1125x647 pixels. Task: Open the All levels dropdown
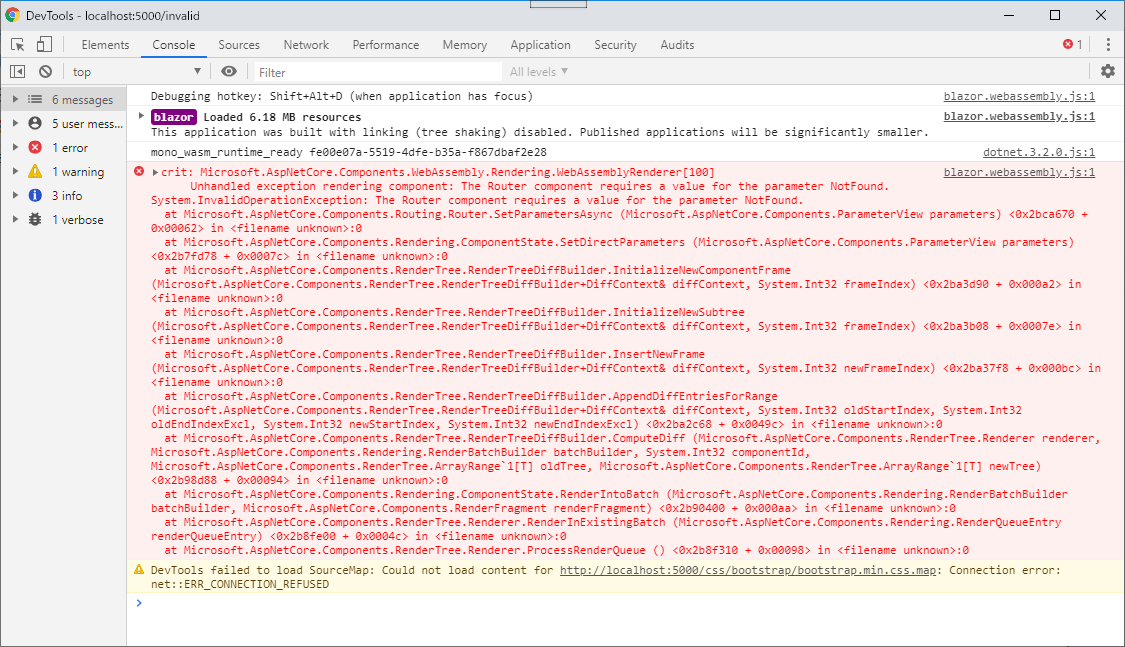539,72
